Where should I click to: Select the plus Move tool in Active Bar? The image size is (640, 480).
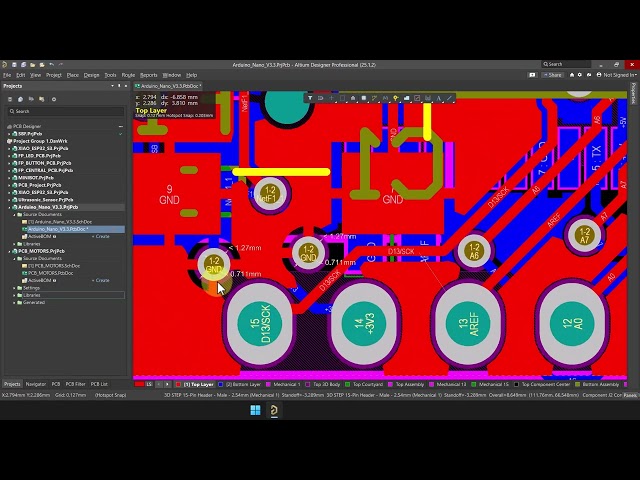pyautogui.click(x=331, y=98)
